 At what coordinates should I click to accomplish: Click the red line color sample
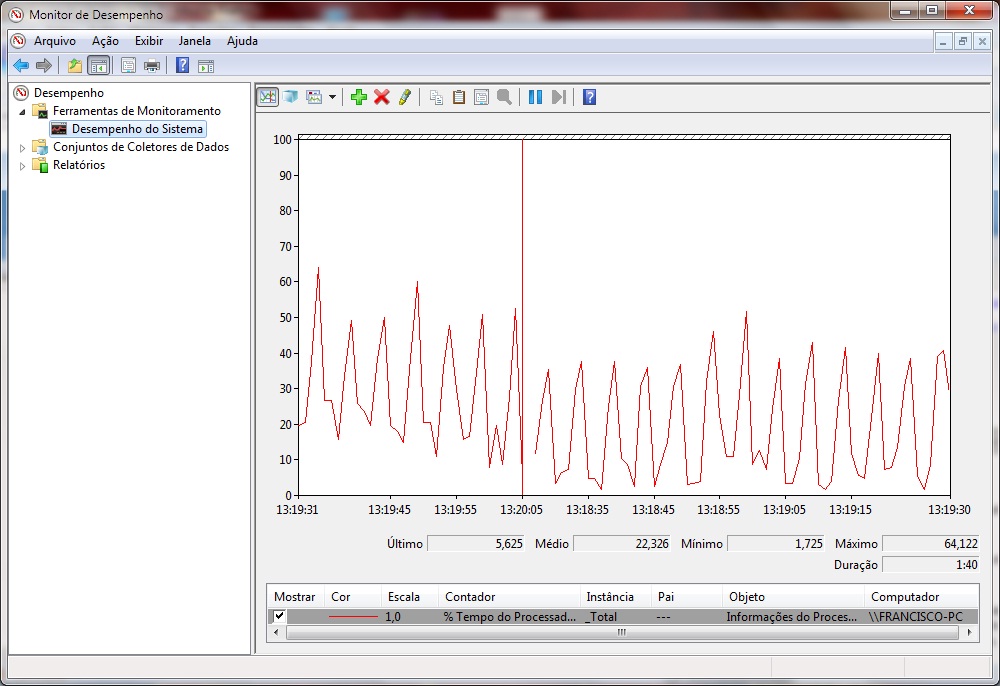[x=353, y=617]
